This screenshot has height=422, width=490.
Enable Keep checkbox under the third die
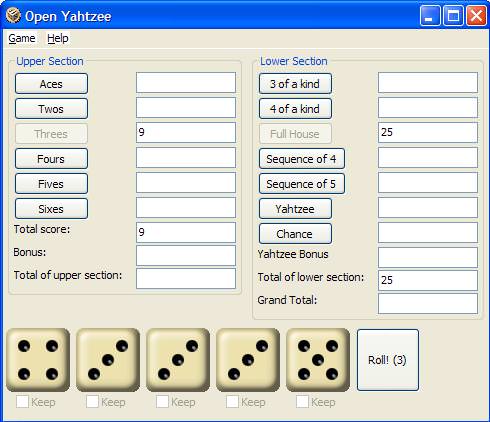[x=162, y=402]
